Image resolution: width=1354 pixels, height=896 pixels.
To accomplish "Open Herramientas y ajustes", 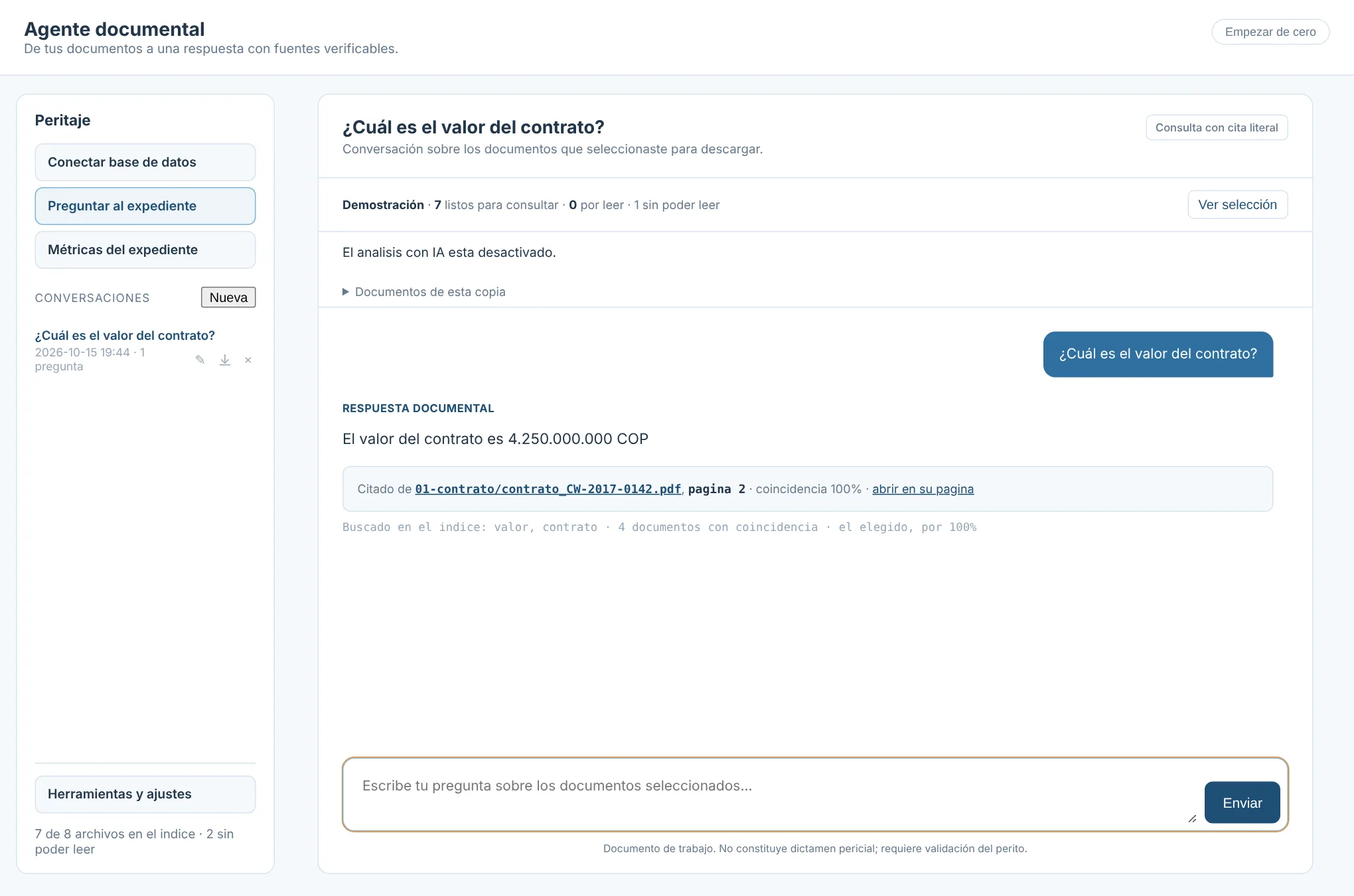I will pos(145,794).
